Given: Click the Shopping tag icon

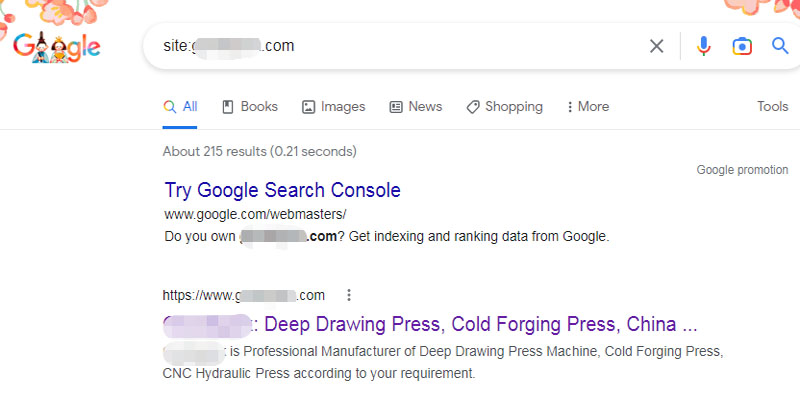Looking at the screenshot, I should pos(473,107).
